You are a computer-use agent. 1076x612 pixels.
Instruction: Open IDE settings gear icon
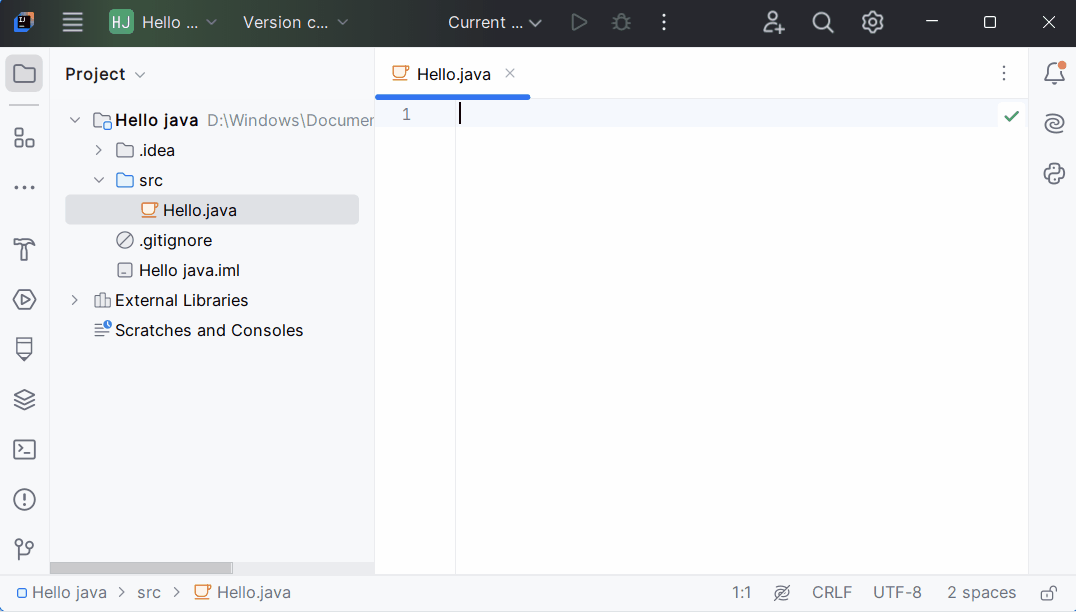(873, 22)
